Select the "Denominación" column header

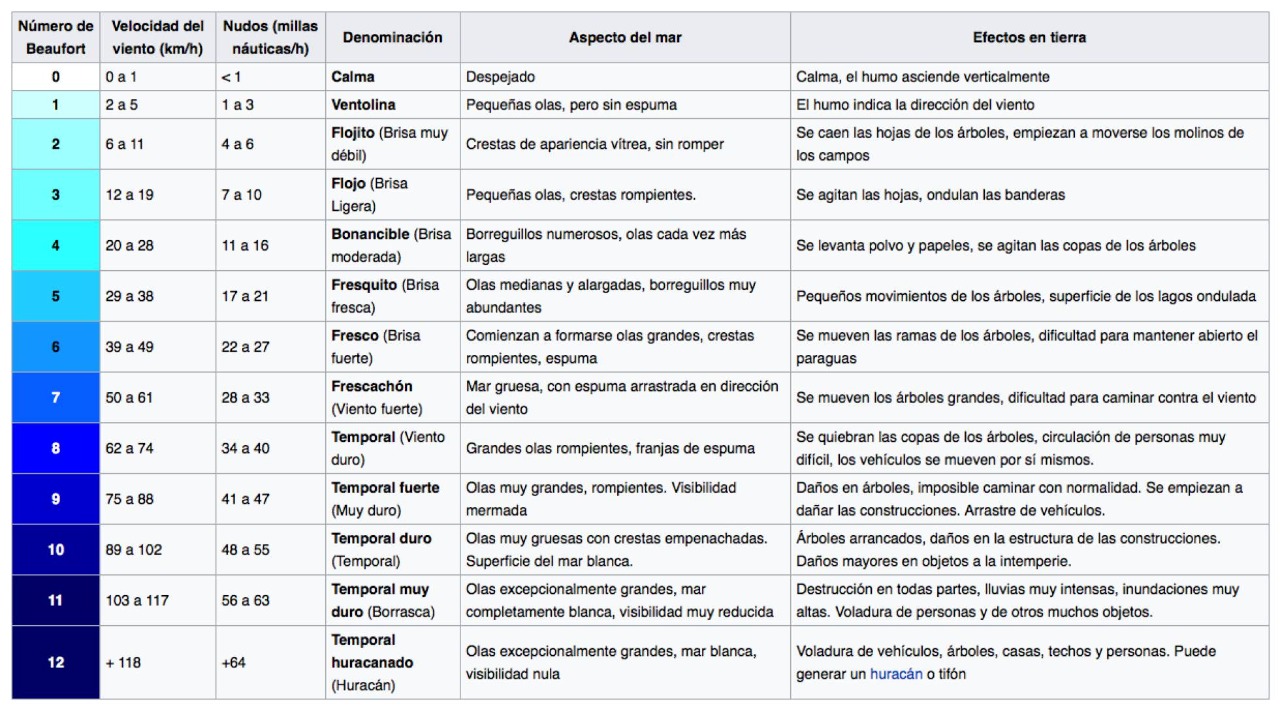pyautogui.click(x=392, y=37)
